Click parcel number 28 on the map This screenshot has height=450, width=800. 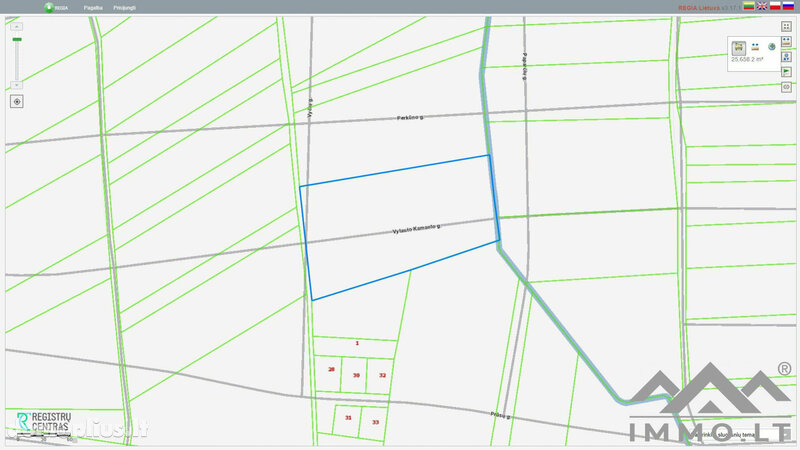(332, 369)
